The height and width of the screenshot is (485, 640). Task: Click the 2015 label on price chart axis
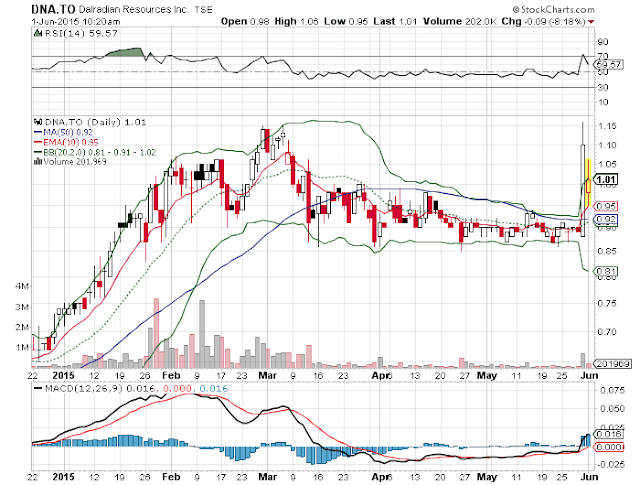coord(64,375)
